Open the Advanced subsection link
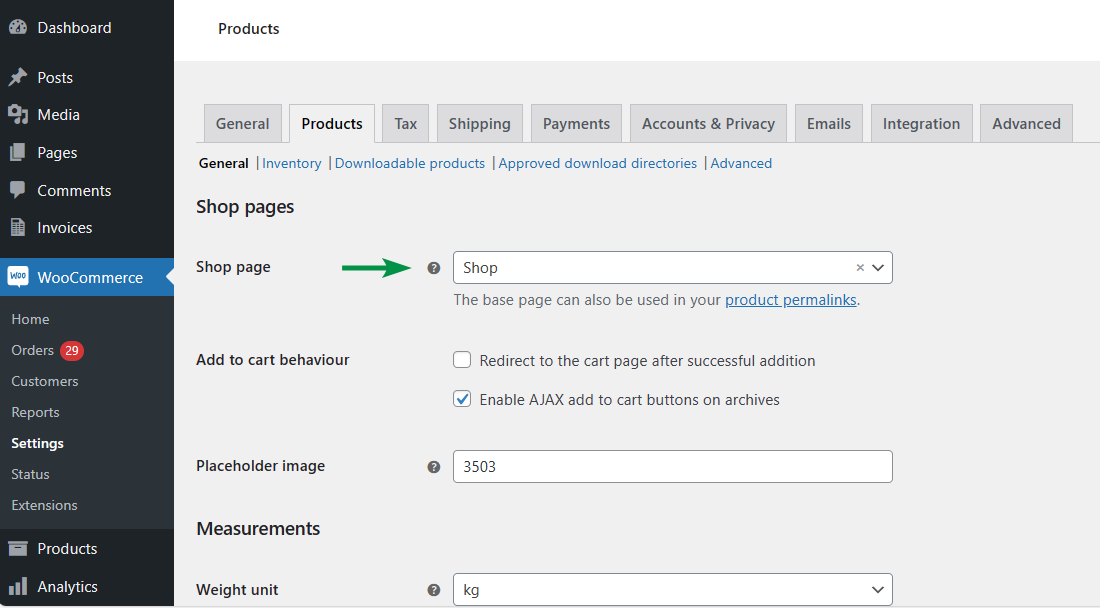 pos(741,163)
